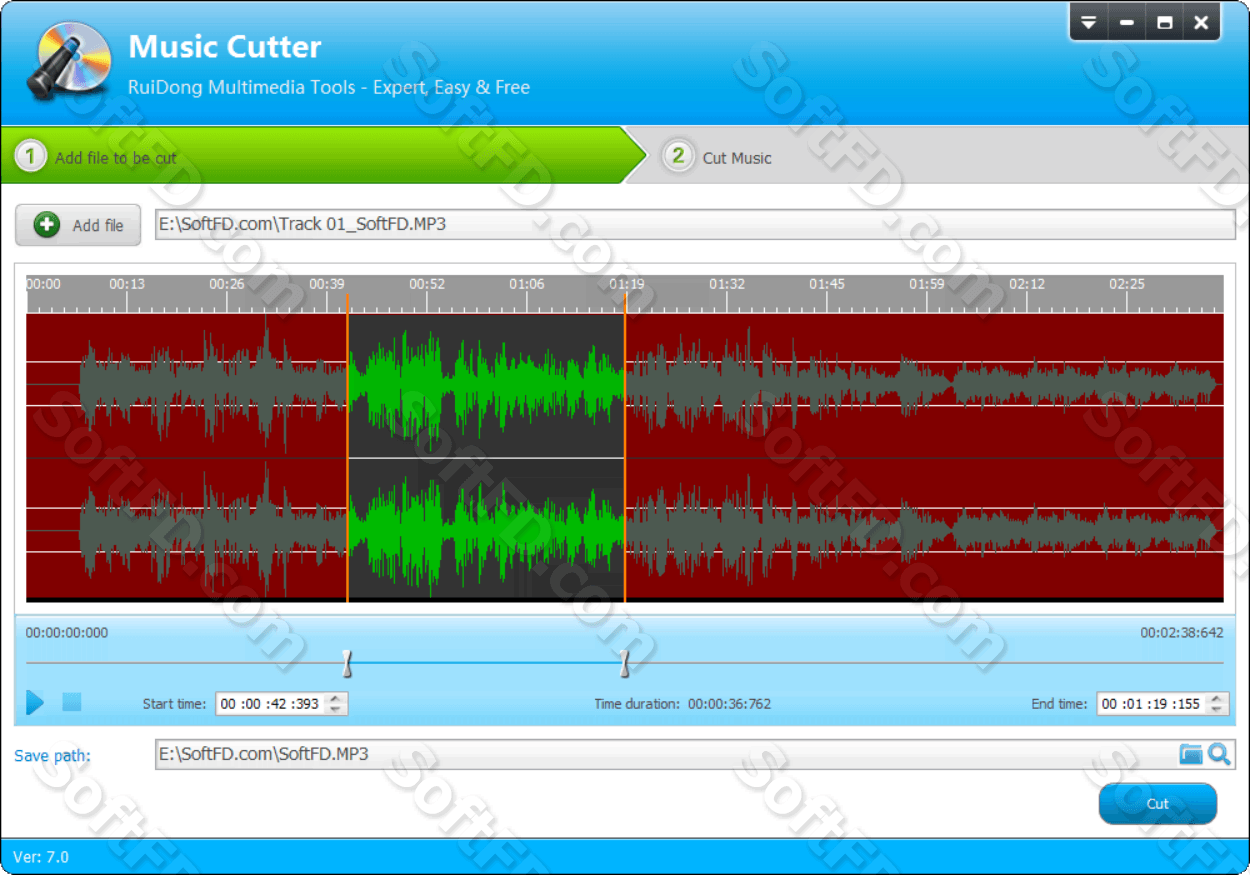Click the RuiDong Multimedia Tools subtitle
Screen dimensions: 1250x875
pos(329,87)
